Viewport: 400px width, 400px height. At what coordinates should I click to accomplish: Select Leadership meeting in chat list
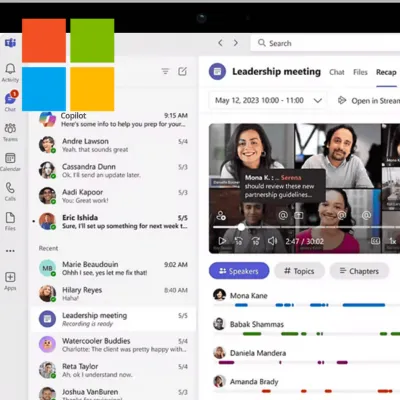pos(113,319)
